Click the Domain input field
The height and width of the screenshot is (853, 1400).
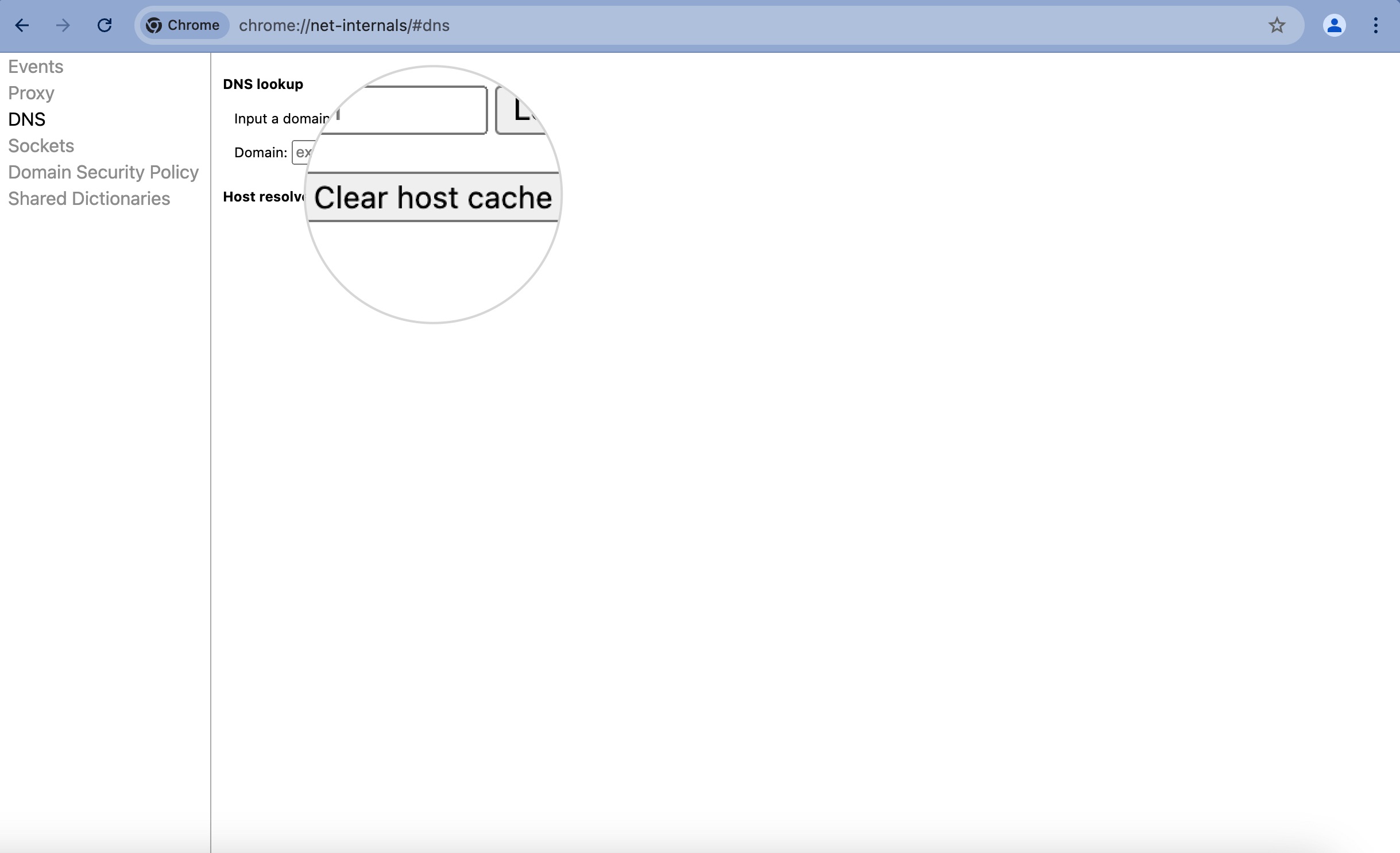coord(303,152)
